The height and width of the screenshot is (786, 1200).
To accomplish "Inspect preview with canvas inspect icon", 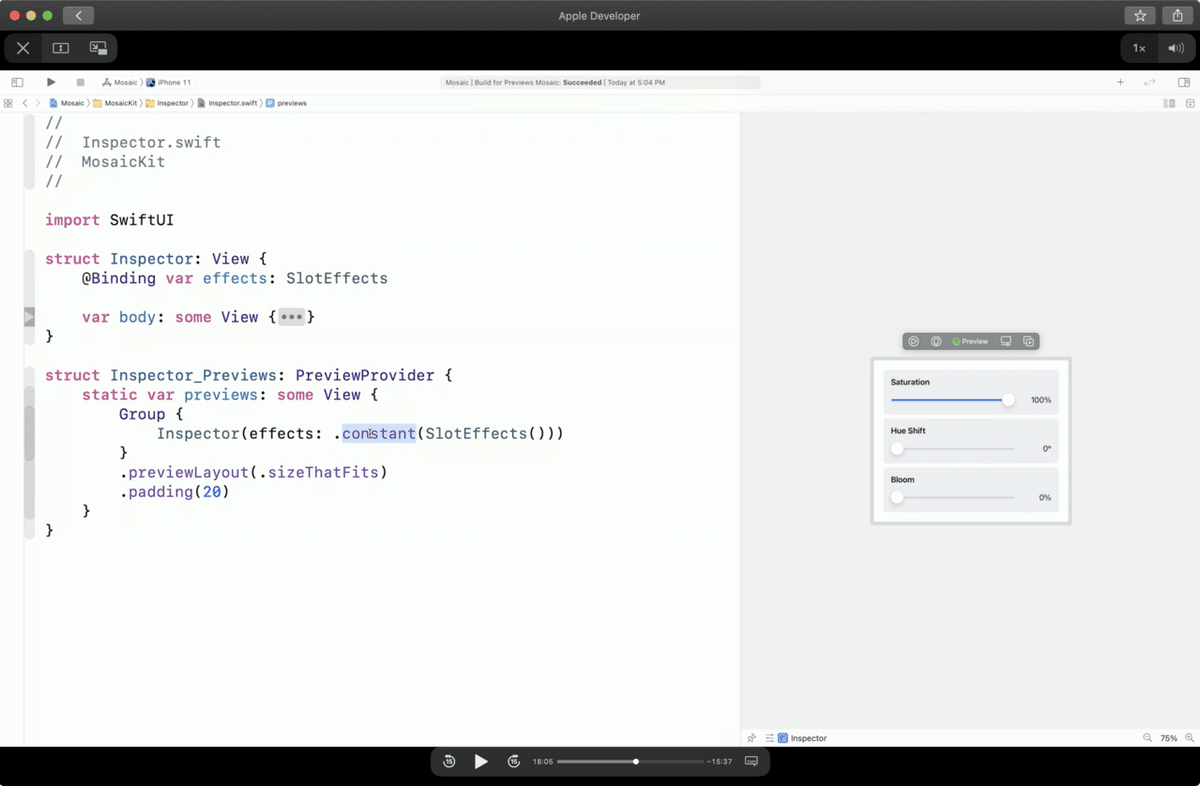I will pyautogui.click(x=936, y=341).
